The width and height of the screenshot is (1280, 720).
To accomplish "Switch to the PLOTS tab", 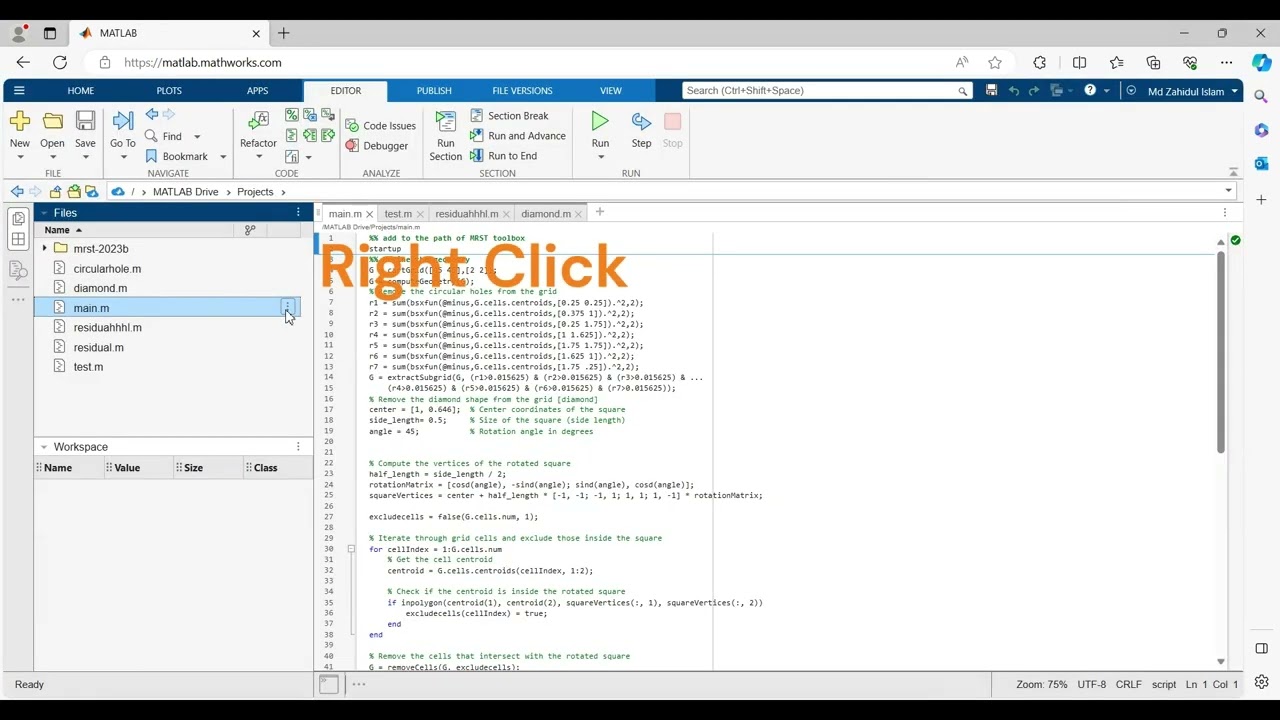I will pyautogui.click(x=169, y=91).
